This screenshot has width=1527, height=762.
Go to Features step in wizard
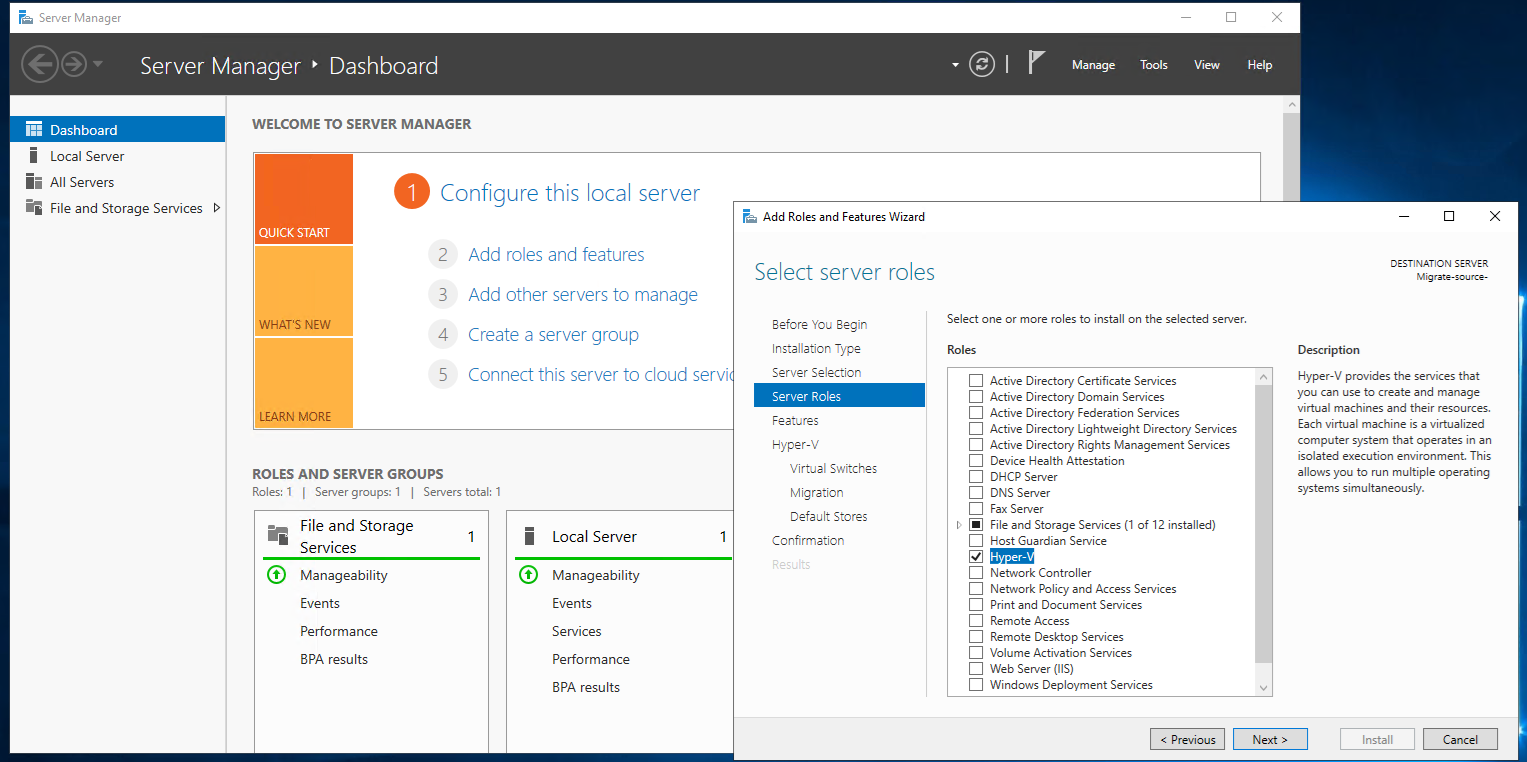tap(795, 421)
